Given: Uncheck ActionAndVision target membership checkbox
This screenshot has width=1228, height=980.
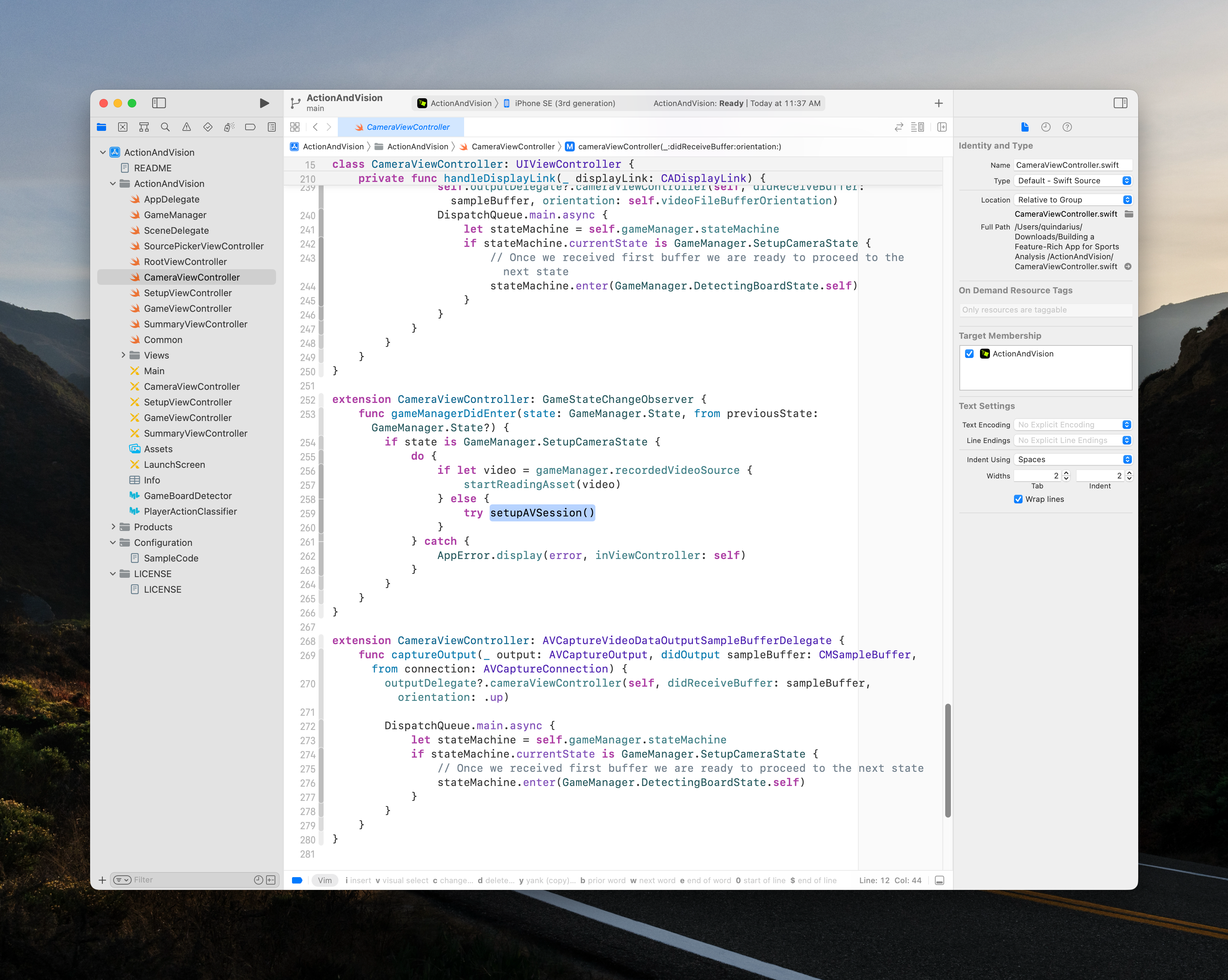Looking at the screenshot, I should click(969, 354).
